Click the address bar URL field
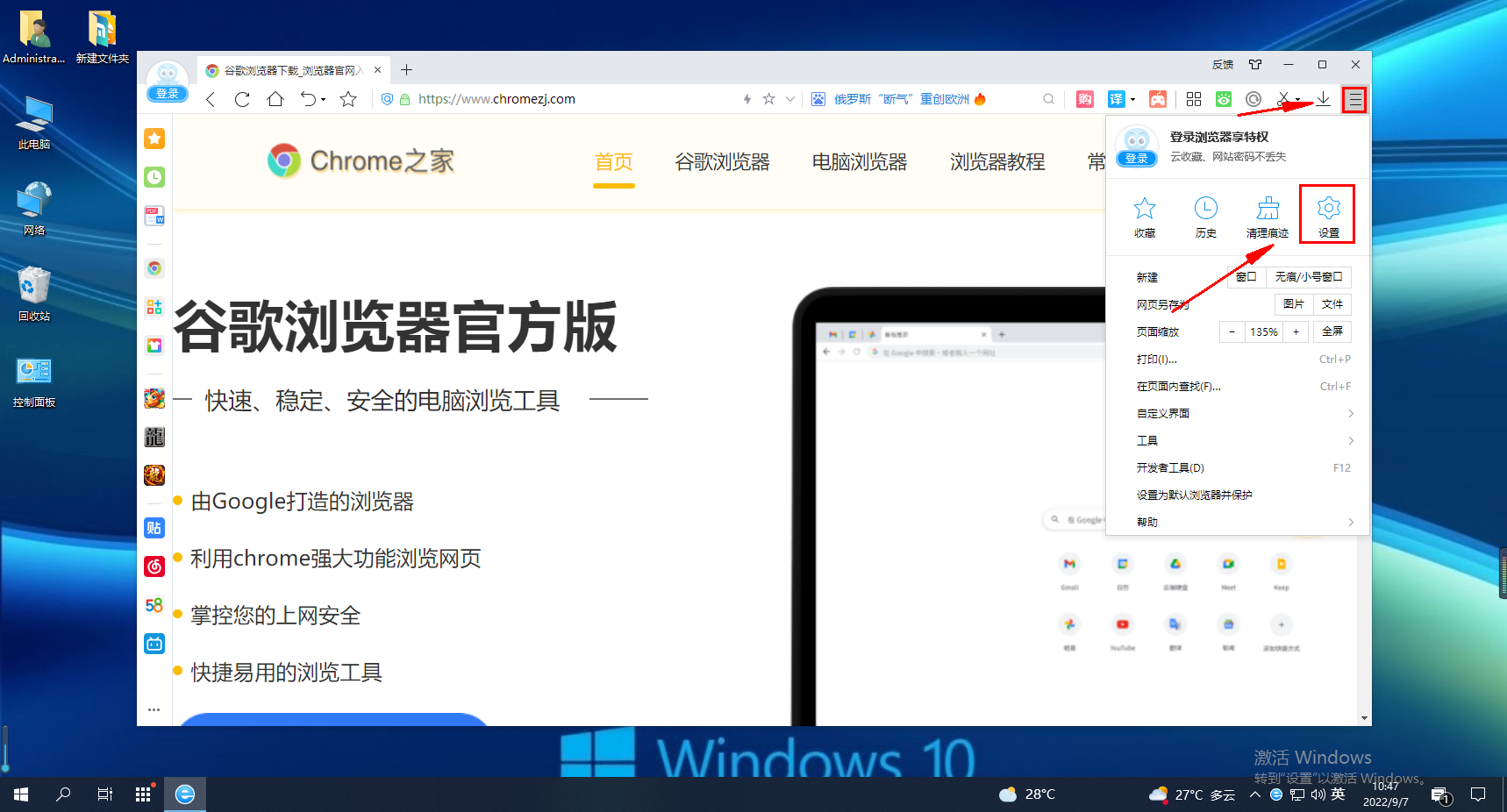1507x812 pixels. [570, 99]
